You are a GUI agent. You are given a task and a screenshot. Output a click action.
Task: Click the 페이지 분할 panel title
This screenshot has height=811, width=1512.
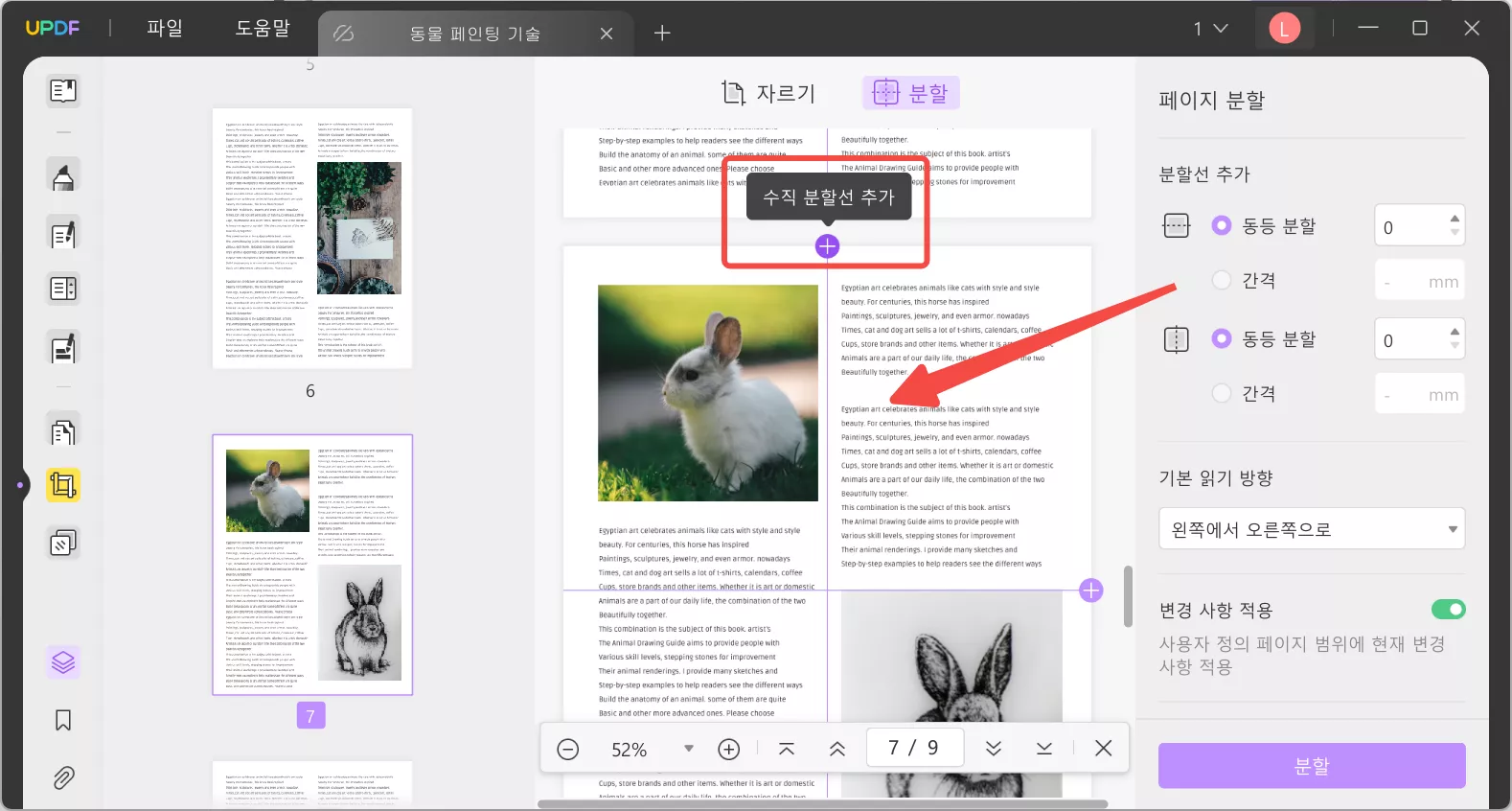pos(1212,100)
